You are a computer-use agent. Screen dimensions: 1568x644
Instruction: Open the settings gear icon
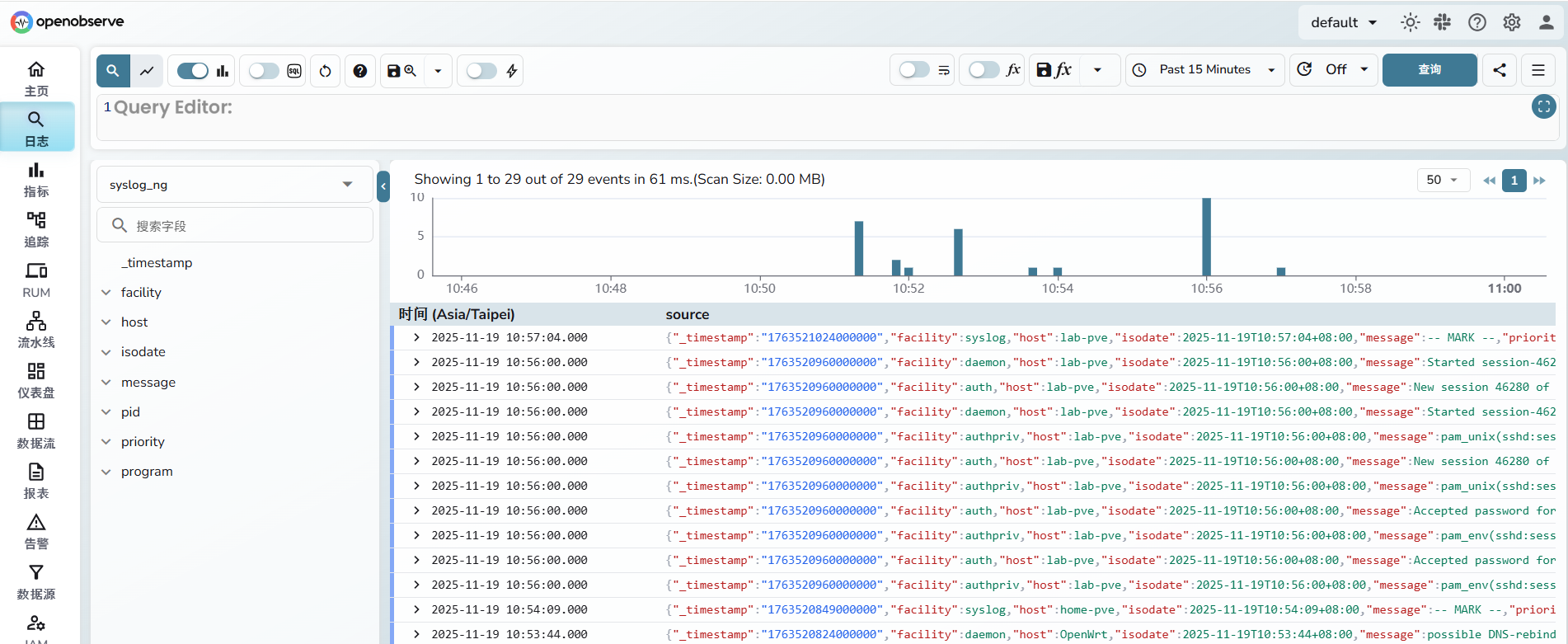(x=1511, y=22)
